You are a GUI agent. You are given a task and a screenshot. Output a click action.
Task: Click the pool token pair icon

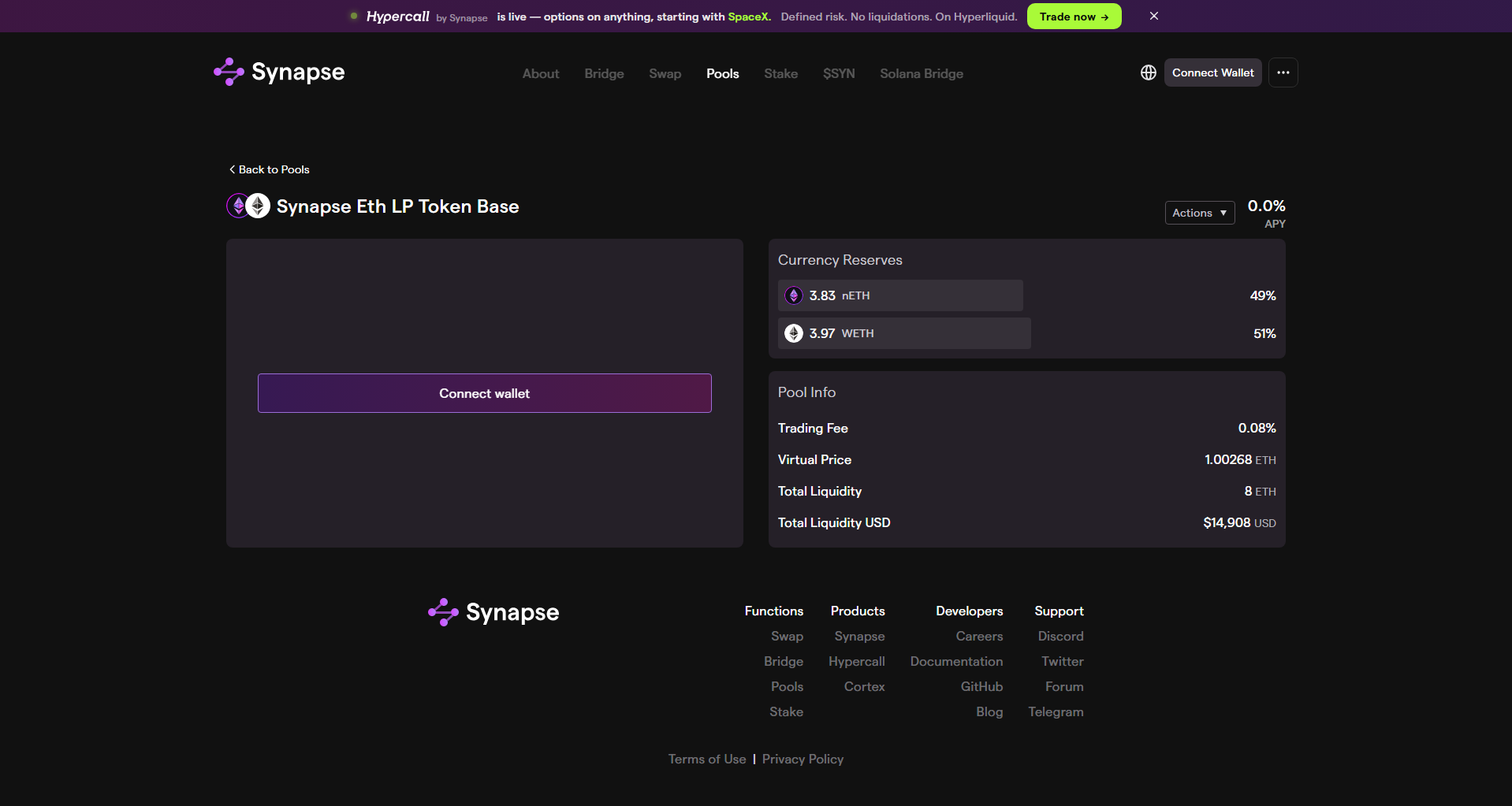248,206
